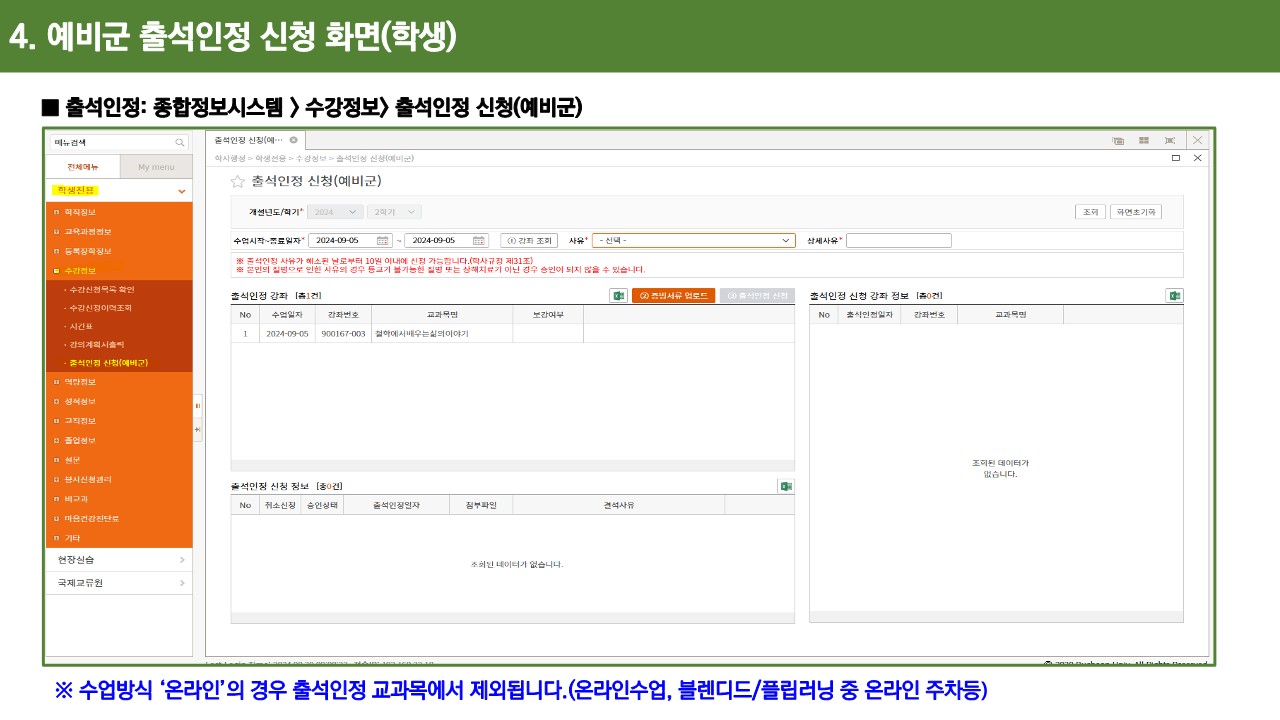Expand the 현장실습 menu section
Screen dimensions: 1280x720
(181, 559)
